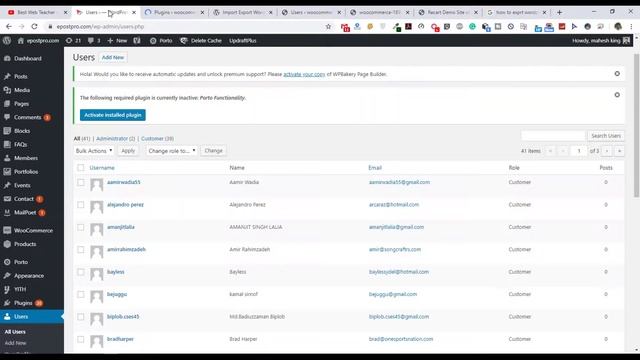
Task: Click the Posts pin icon
Action: (7, 76)
